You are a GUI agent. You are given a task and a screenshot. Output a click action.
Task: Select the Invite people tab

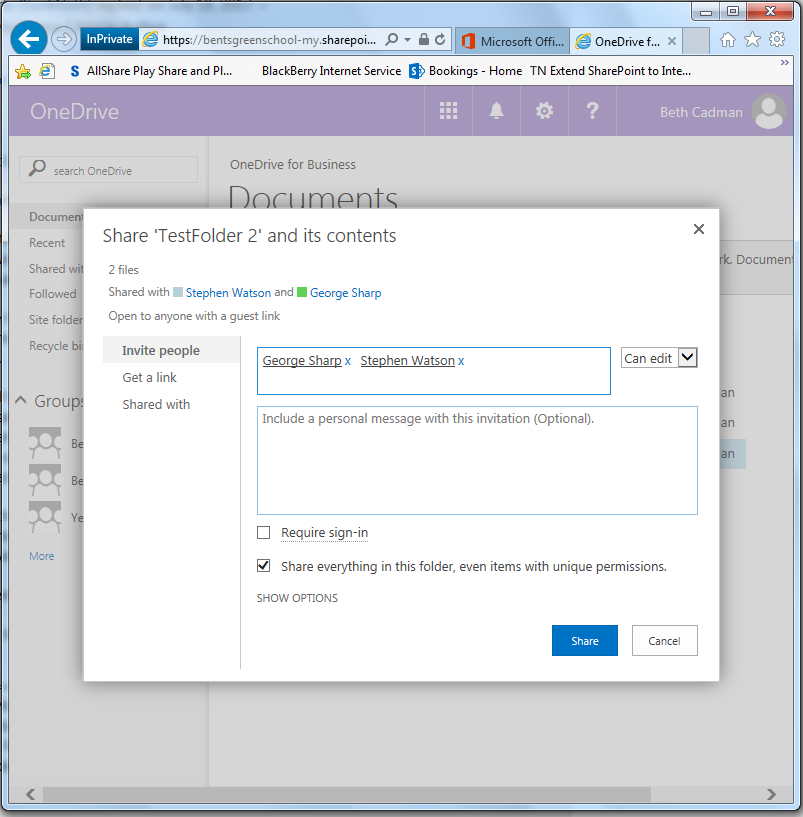pos(171,350)
